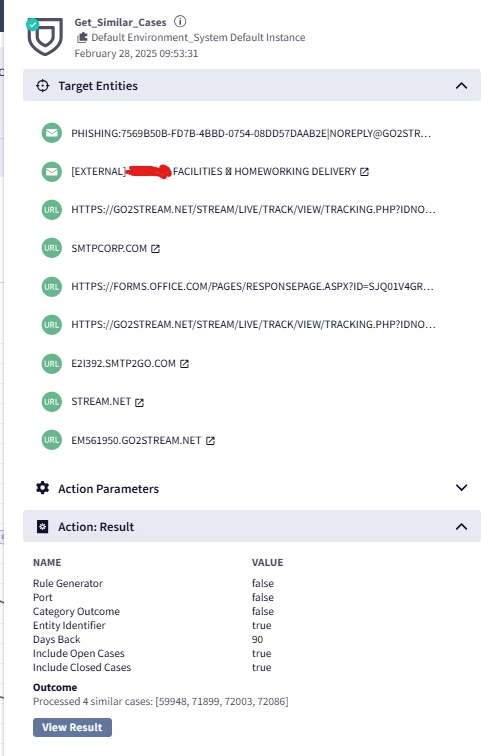Viewport: 495px width, 756px height.
Task: Open external link icon for E2I392.SMTP2GO.COM
Action: coord(184,364)
